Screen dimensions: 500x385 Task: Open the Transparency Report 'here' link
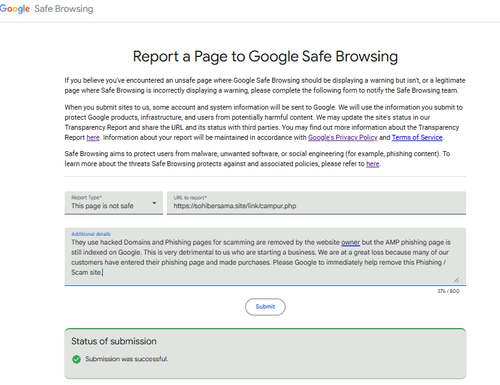click(x=93, y=138)
